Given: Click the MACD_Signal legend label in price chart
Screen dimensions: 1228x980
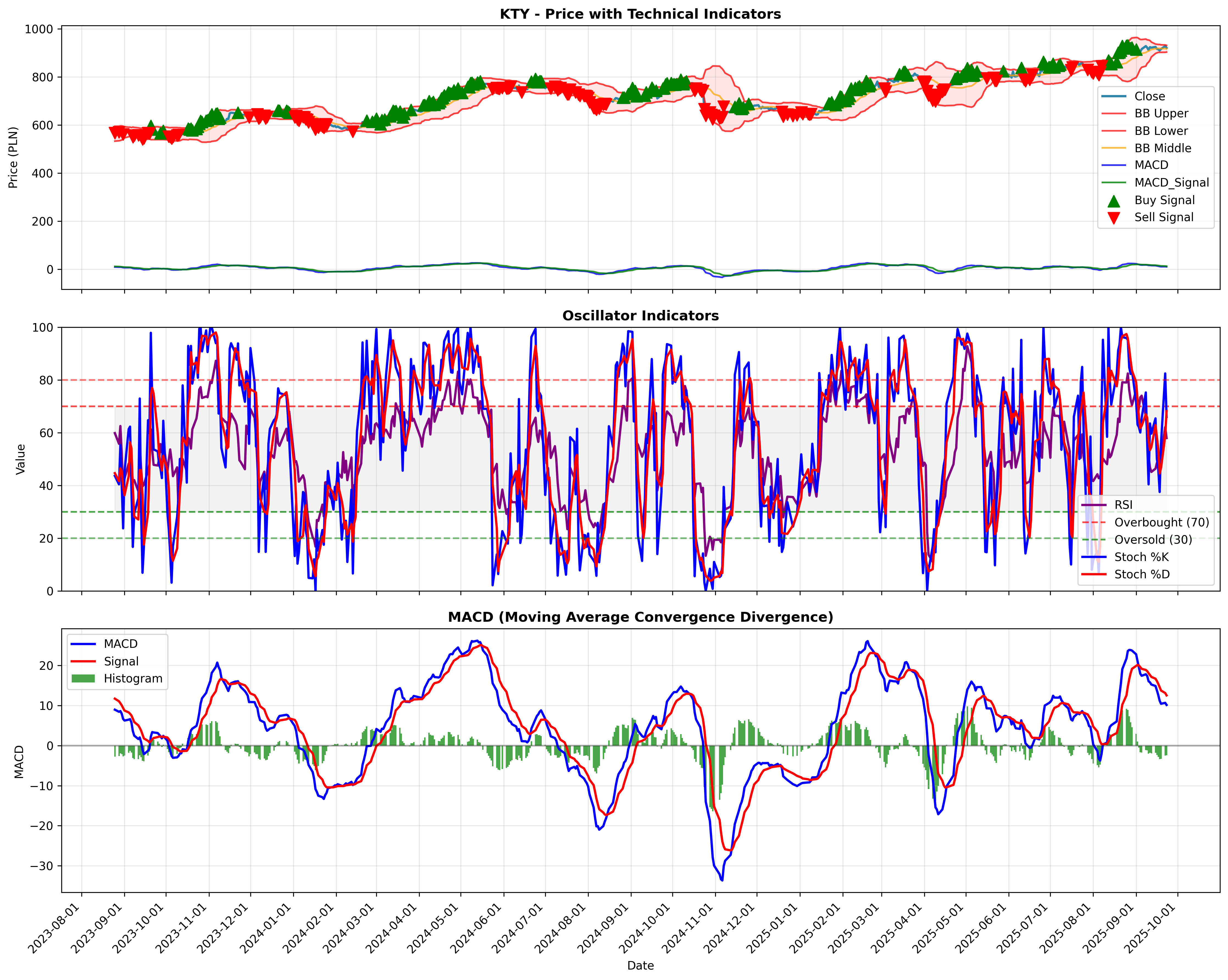Looking at the screenshot, I should pos(1172,183).
